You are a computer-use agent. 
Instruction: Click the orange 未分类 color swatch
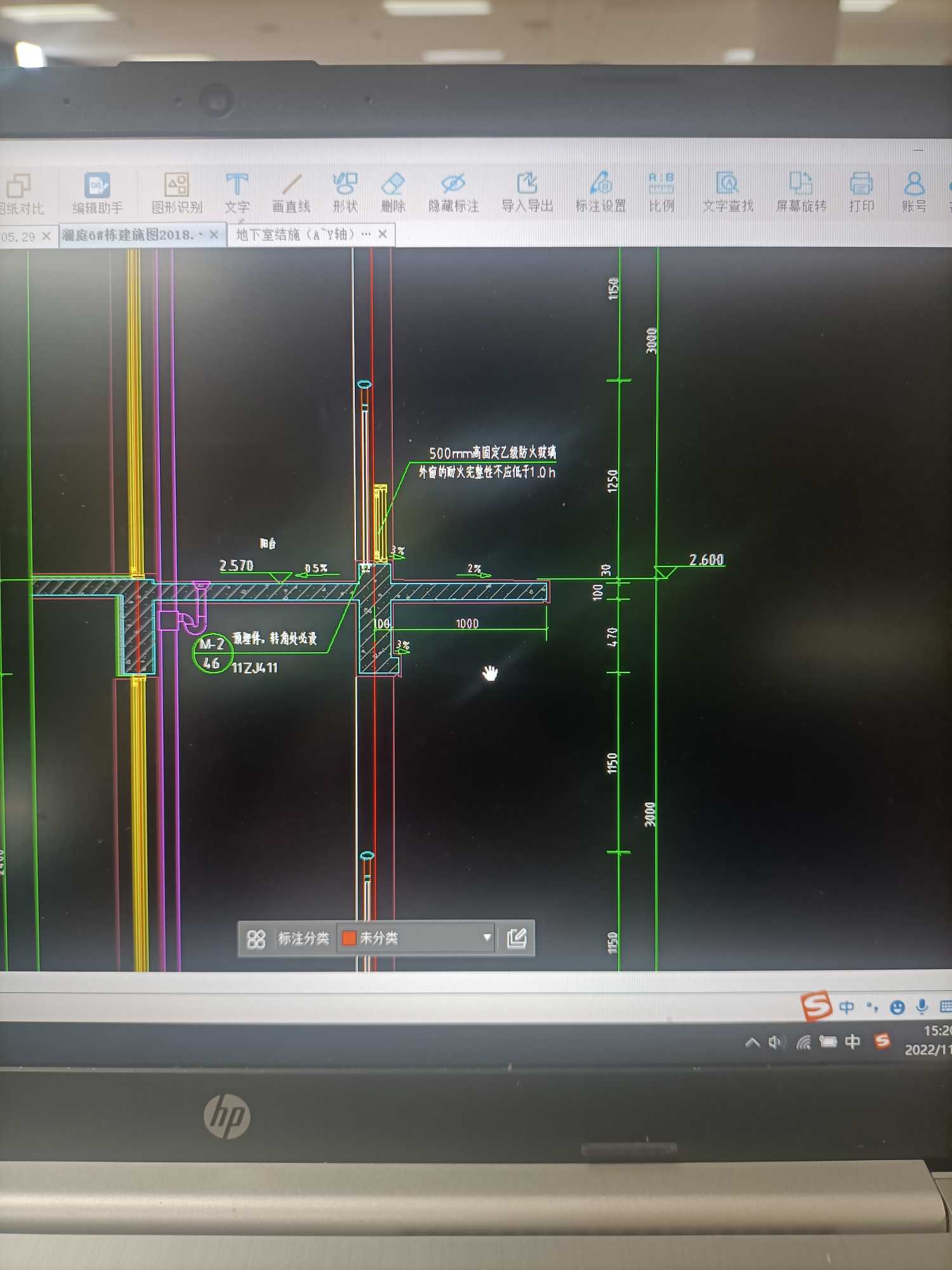348,938
